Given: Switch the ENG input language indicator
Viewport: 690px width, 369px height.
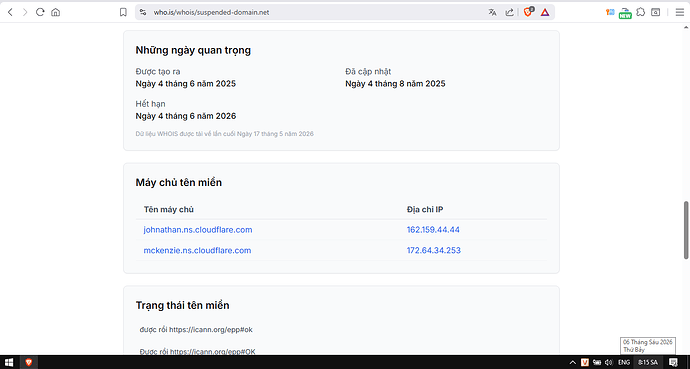Looking at the screenshot, I should [624, 362].
